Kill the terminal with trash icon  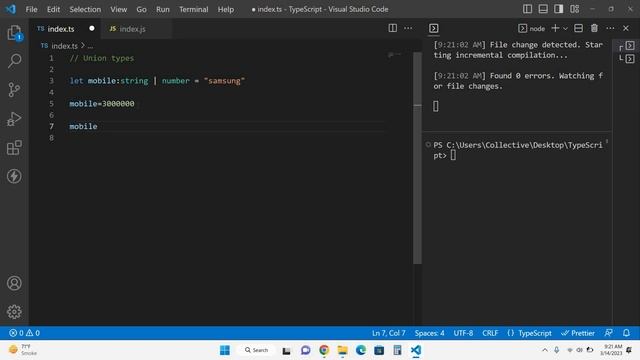[594, 28]
